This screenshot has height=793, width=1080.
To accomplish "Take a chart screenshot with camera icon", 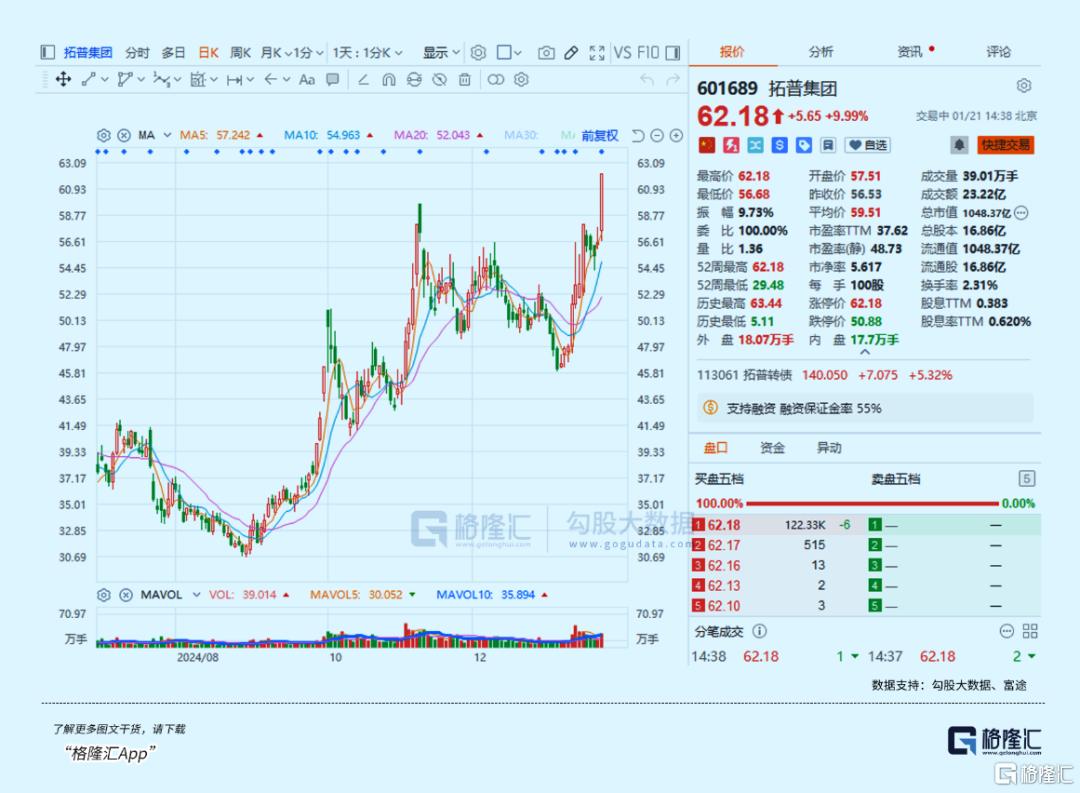I will click(546, 52).
